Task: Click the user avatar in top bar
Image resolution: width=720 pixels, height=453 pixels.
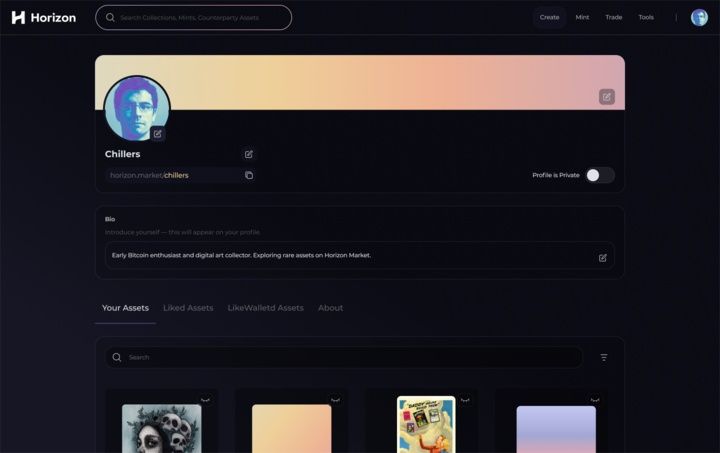Action: [x=699, y=17]
